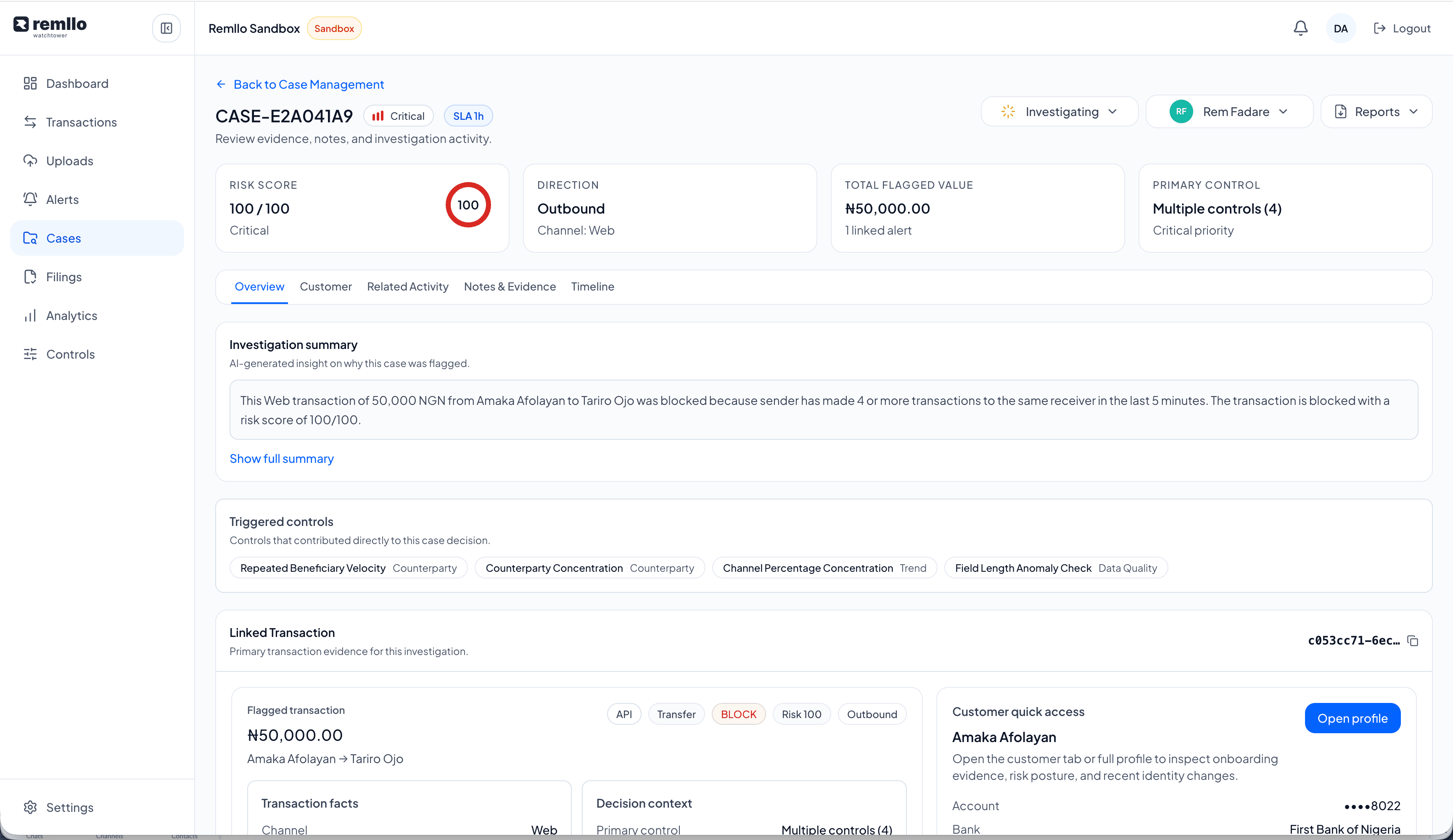Click the Transfer tag on flagged transaction

(676, 714)
